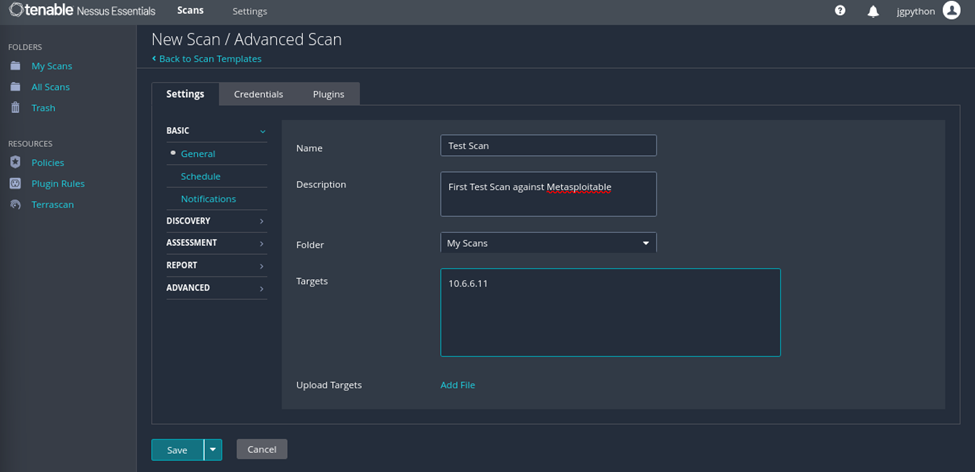
Task: Click the Plugin Rules icon
Action: coord(16,183)
